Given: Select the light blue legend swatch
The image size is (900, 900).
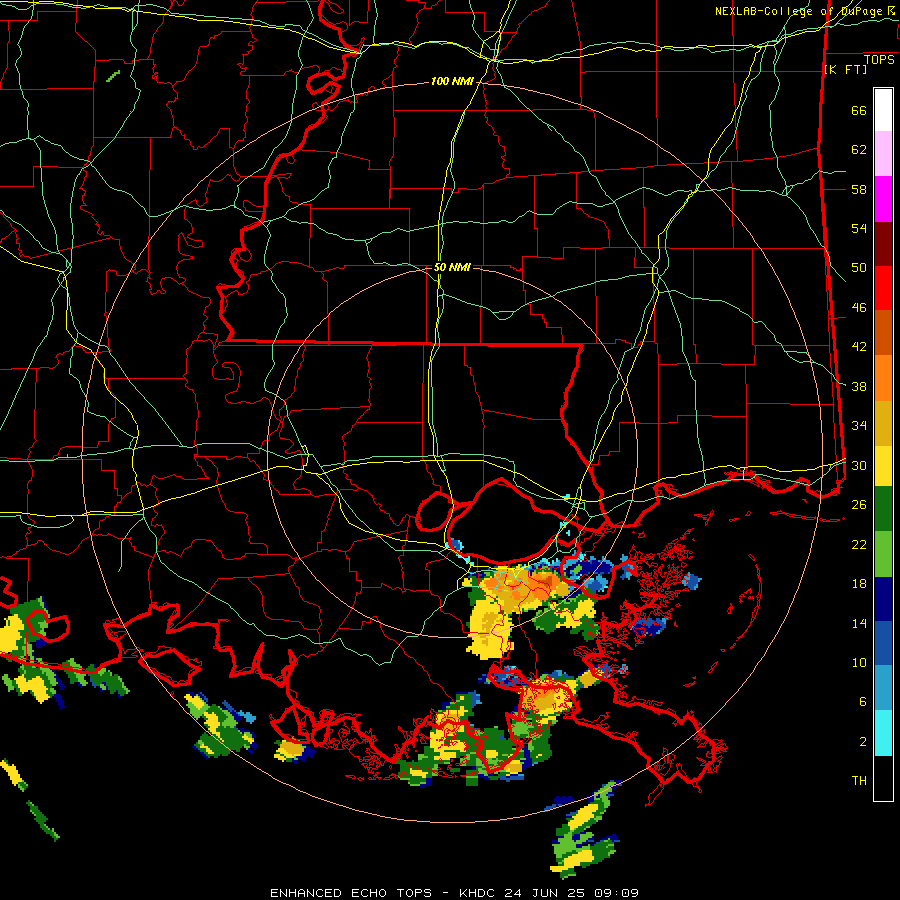Looking at the screenshot, I should pyautogui.click(x=883, y=688).
